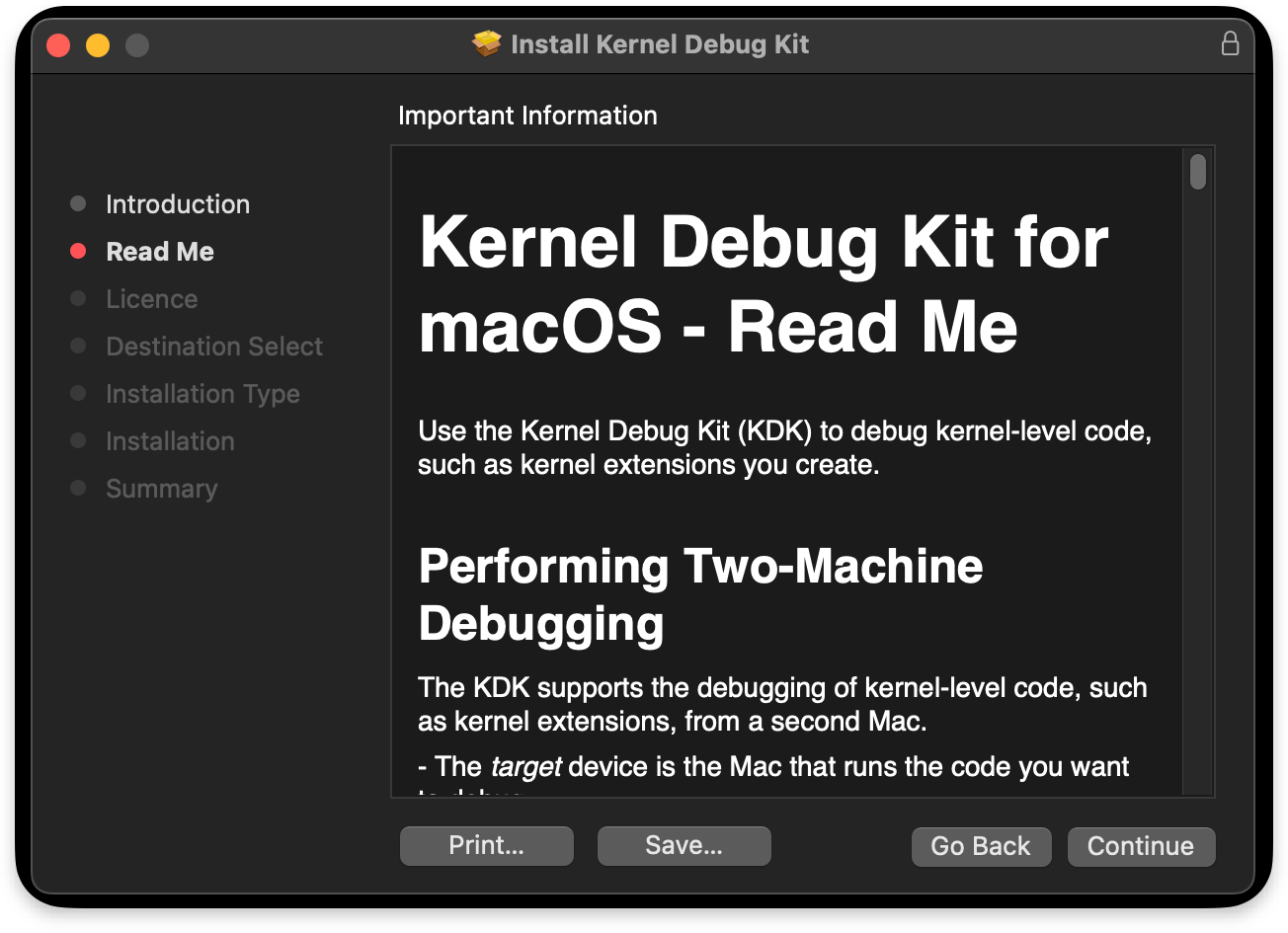The image size is (1288, 933).
Task: Click the Installation step label
Action: pyautogui.click(x=170, y=441)
